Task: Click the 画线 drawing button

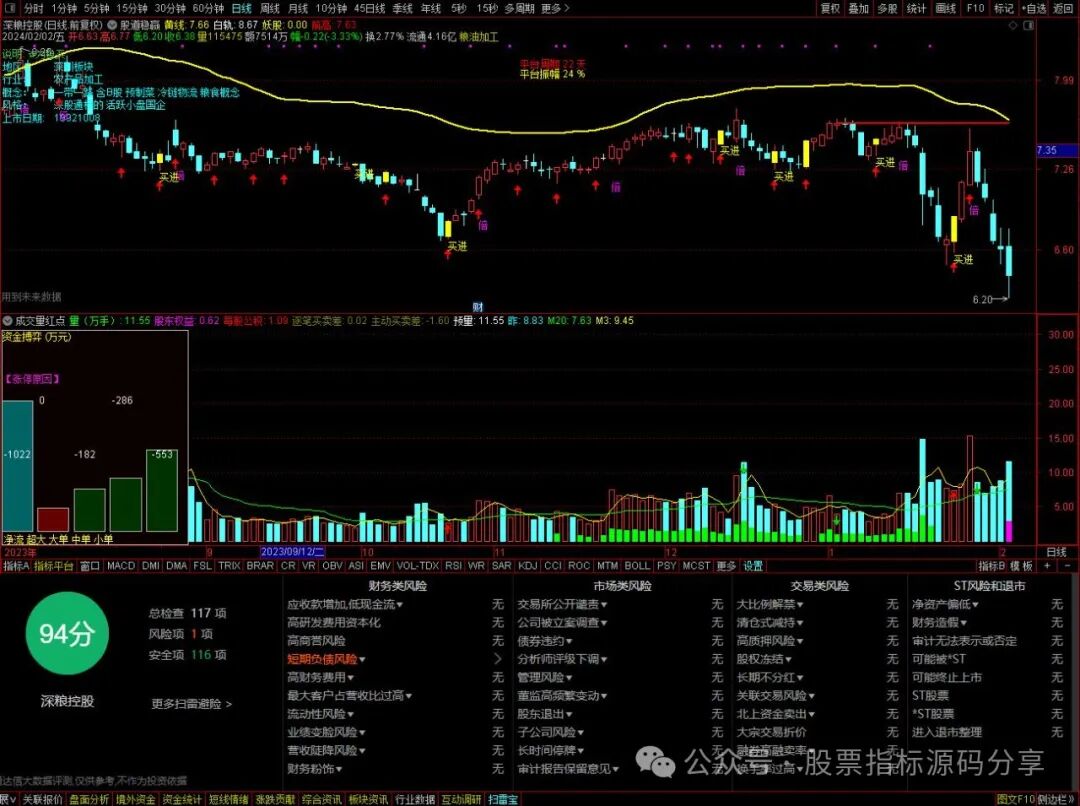Action: point(946,8)
